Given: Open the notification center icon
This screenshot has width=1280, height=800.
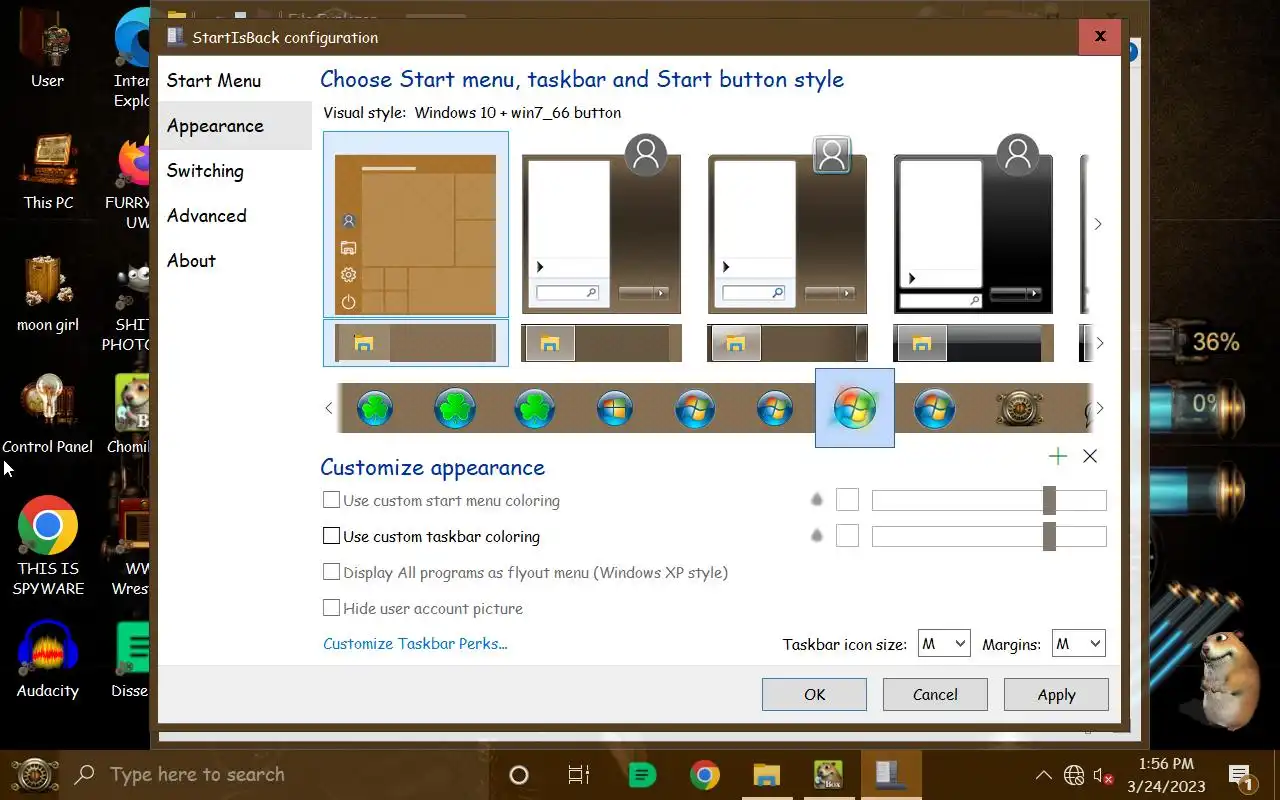Looking at the screenshot, I should 1242,775.
